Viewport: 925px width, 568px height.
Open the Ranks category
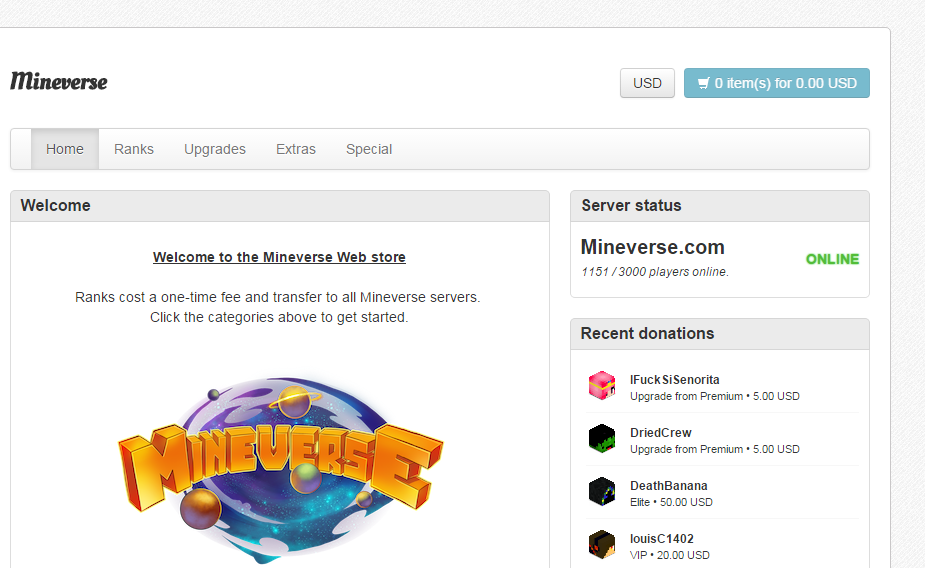coord(134,149)
